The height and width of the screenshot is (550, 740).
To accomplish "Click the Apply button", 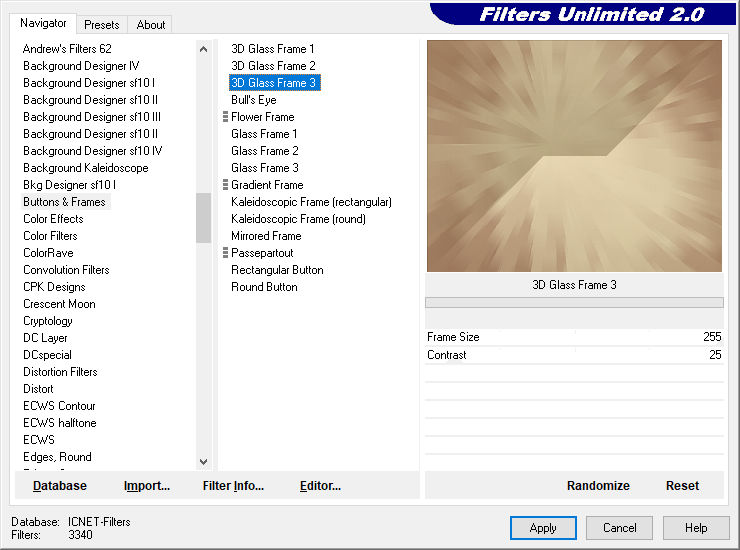I will (543, 527).
